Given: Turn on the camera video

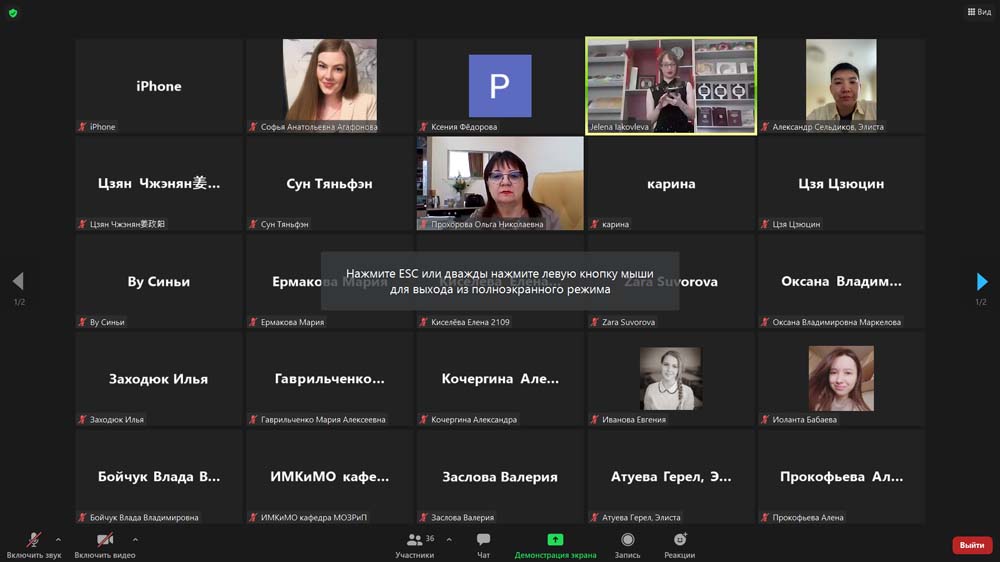Looking at the screenshot, I should click(104, 540).
